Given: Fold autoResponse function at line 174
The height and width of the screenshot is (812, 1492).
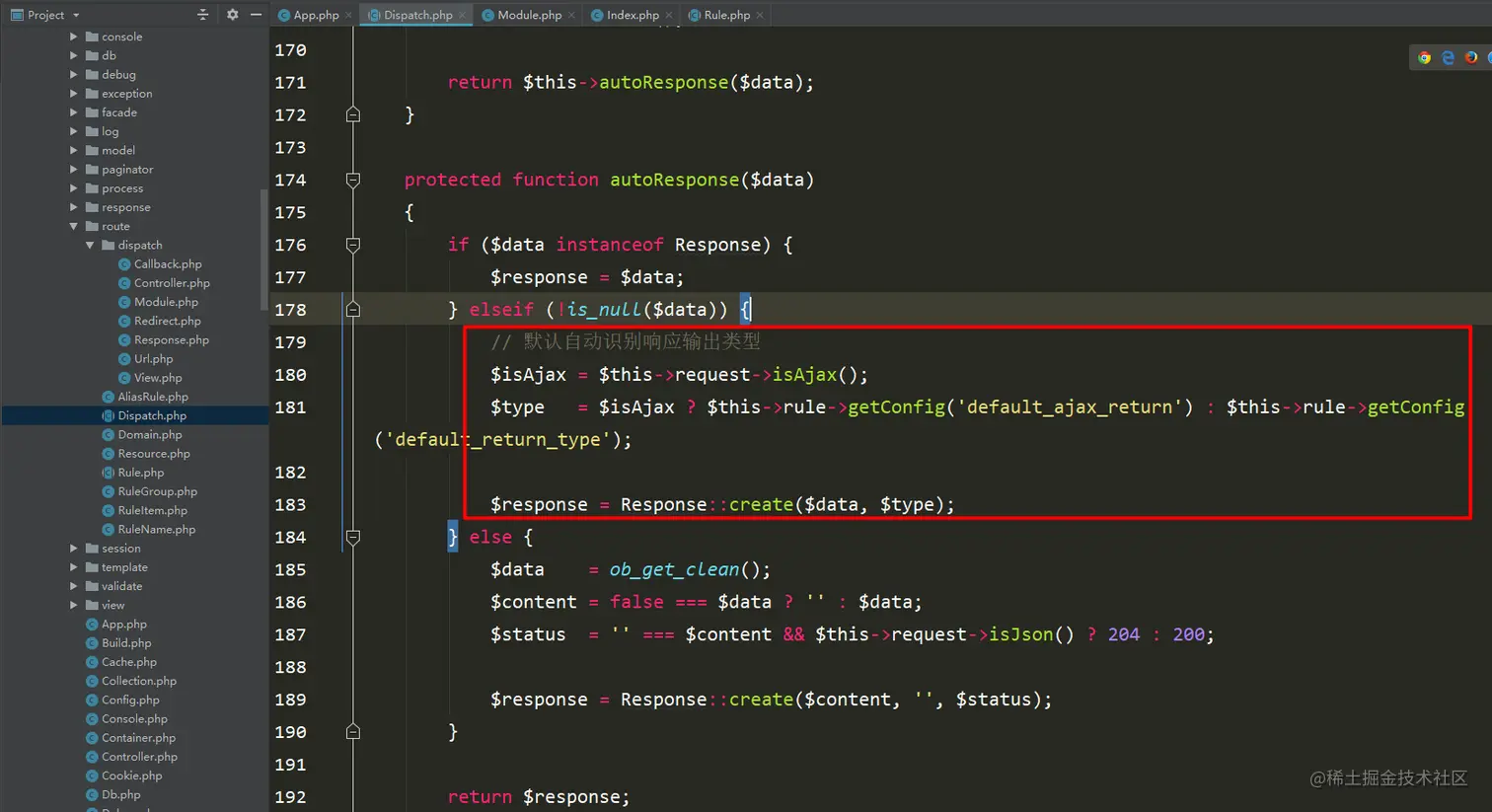Looking at the screenshot, I should 352,180.
